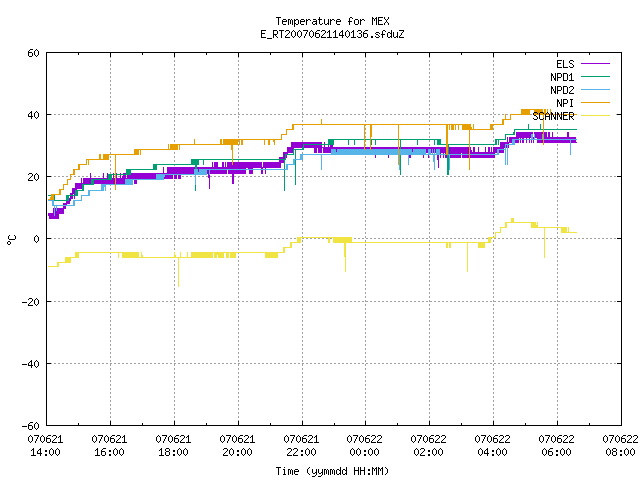Click the purple ELS legend line sample

(595, 64)
